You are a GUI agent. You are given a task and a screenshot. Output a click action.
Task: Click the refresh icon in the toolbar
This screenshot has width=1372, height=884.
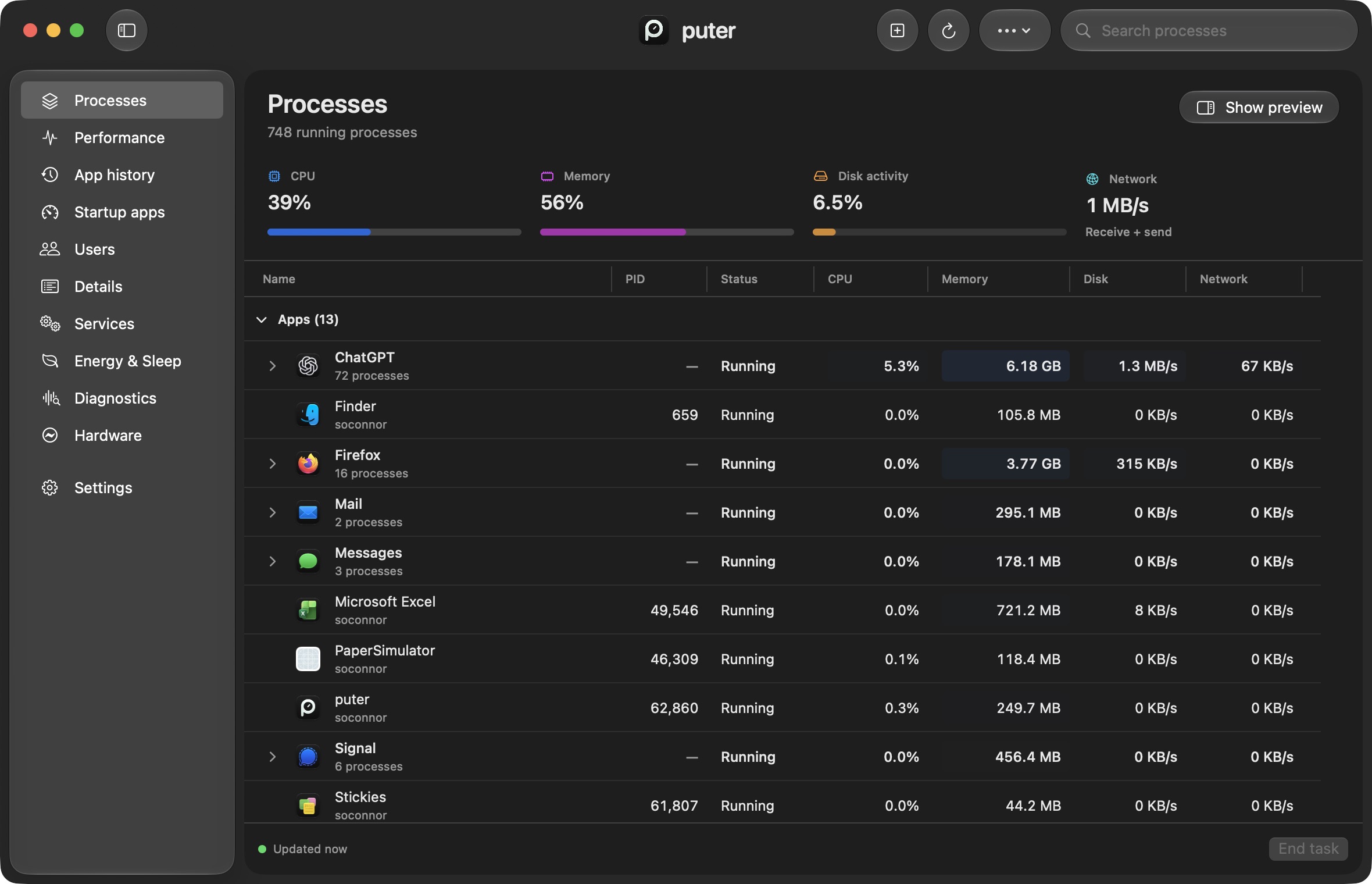click(x=948, y=30)
